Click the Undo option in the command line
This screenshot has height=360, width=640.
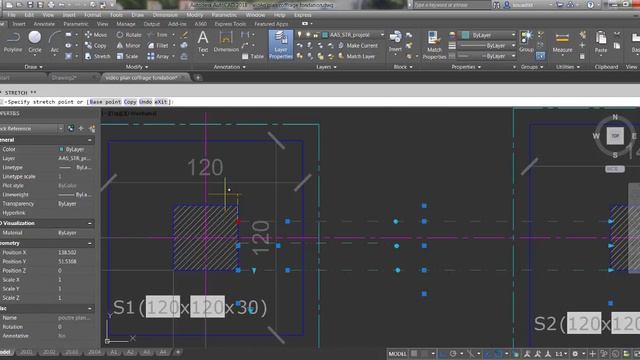tap(145, 102)
